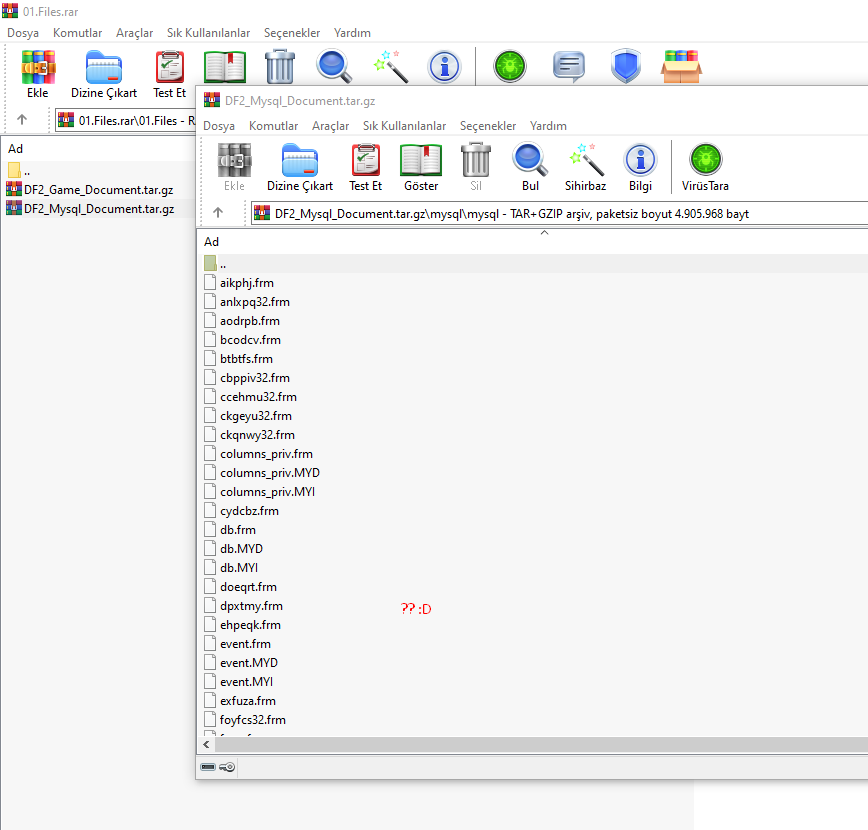Click info icon in 01.Files.rar toolbar

point(444,67)
